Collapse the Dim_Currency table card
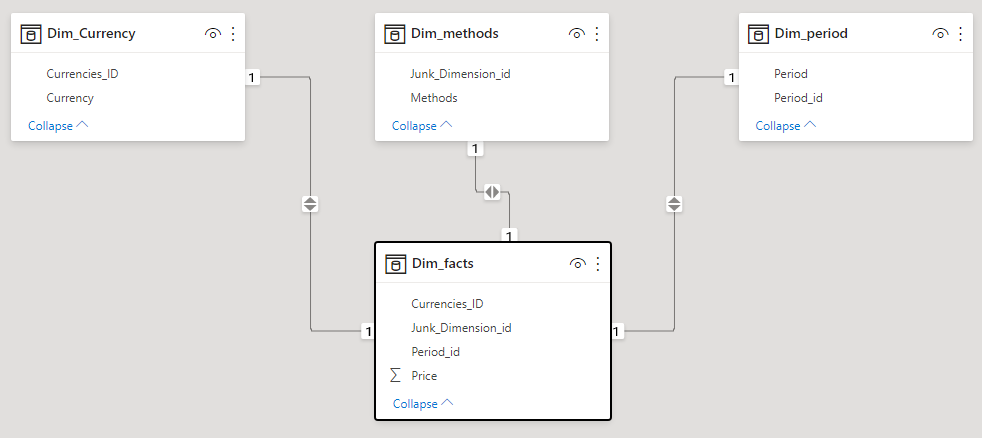This screenshot has height=438, width=982. click(58, 125)
